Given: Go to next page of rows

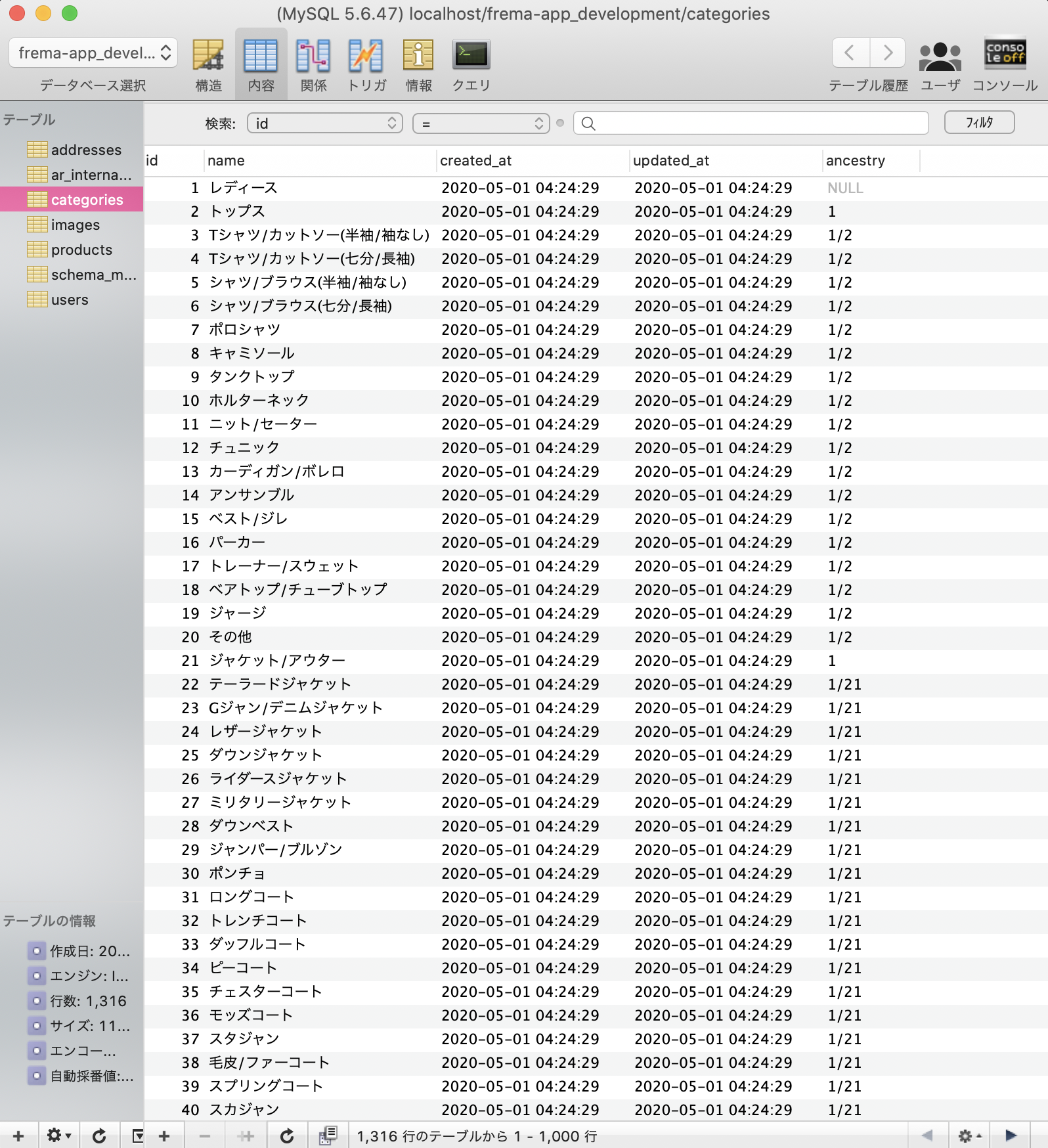Looking at the screenshot, I should 1011,1135.
